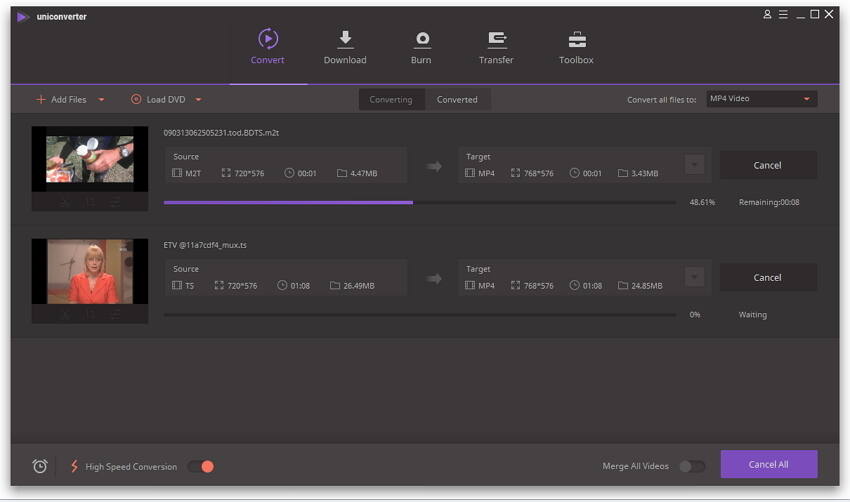
Task: Click conversion arrow icon for ETV file
Action: (434, 279)
